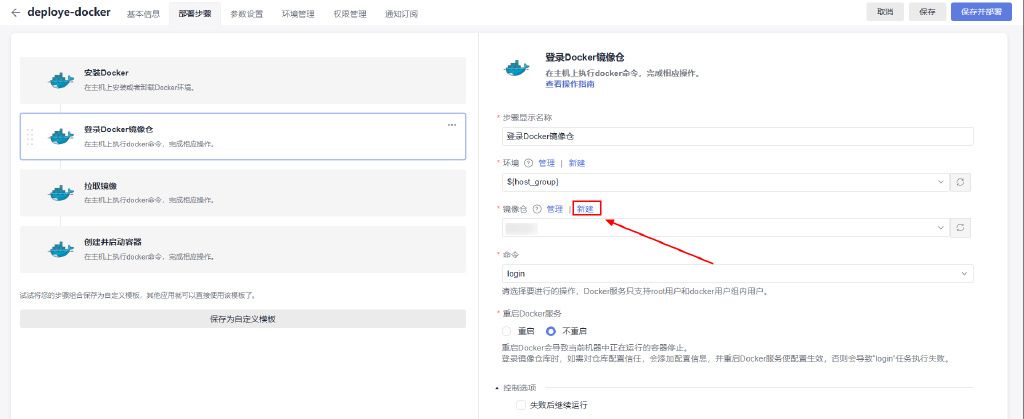The image size is (1024, 419).
Task: Click the help icon next to 镜像仓
Action: 537,209
